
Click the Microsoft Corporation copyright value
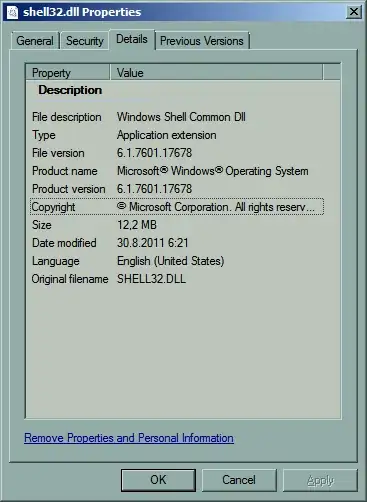tap(216, 207)
